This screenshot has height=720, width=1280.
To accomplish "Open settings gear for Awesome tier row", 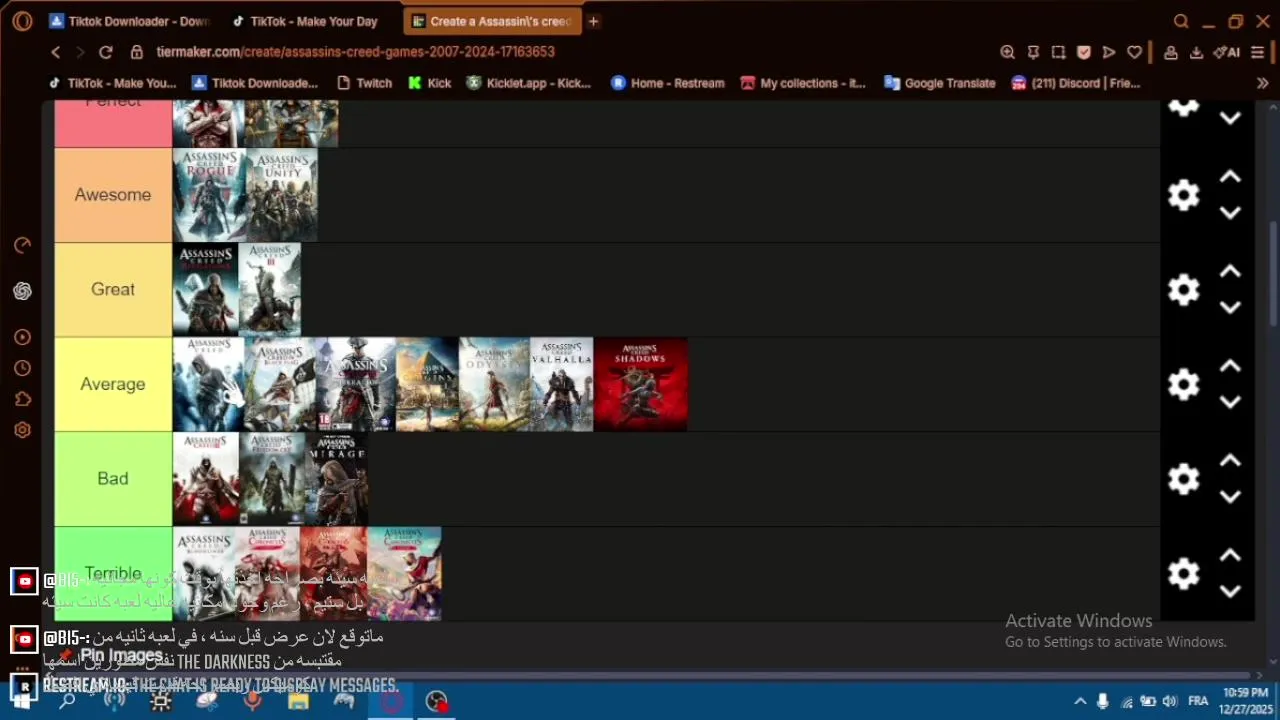I will pos(1183,195).
